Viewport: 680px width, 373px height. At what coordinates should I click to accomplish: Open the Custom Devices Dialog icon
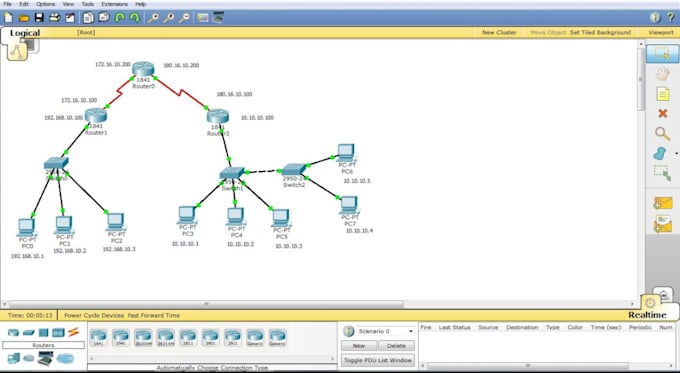tap(218, 18)
